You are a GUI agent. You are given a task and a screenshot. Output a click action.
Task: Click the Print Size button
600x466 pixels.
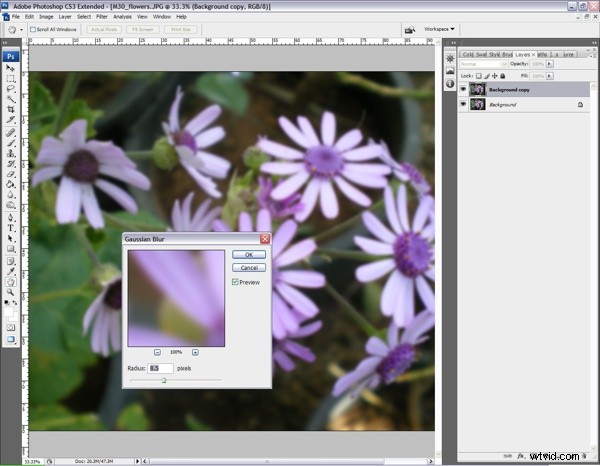pos(181,29)
